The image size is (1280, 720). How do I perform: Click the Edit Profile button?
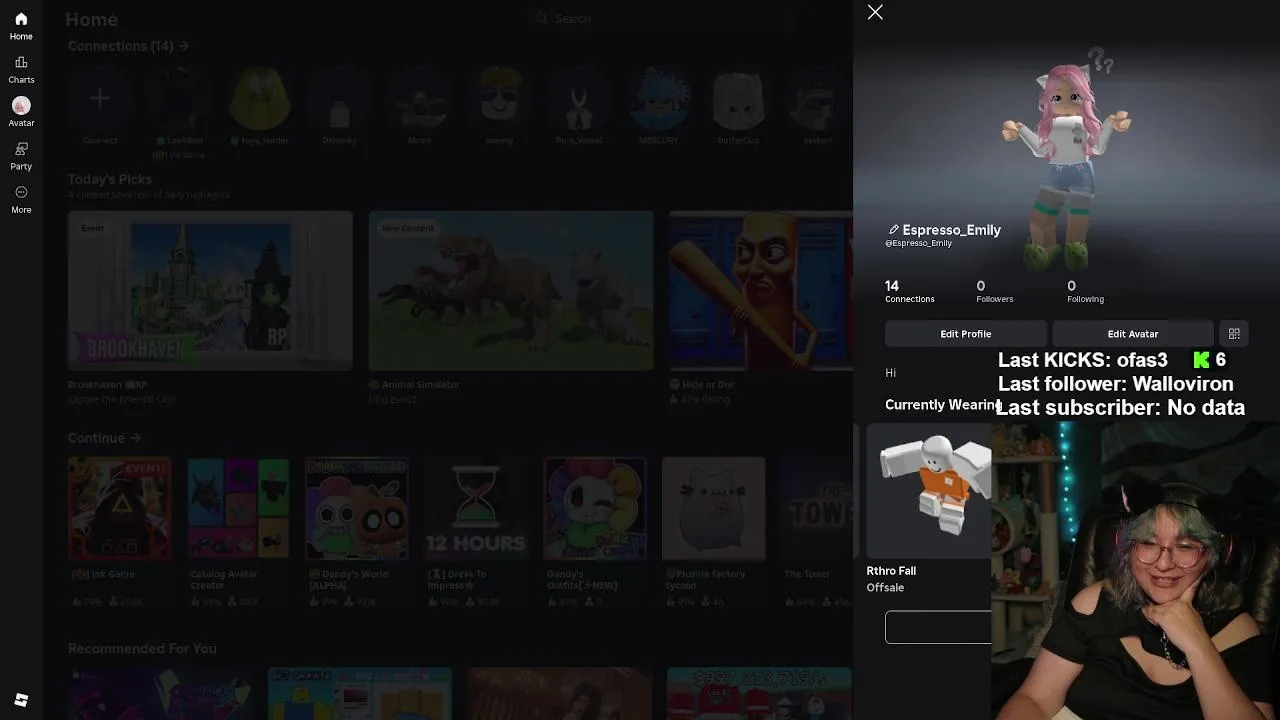(x=965, y=334)
